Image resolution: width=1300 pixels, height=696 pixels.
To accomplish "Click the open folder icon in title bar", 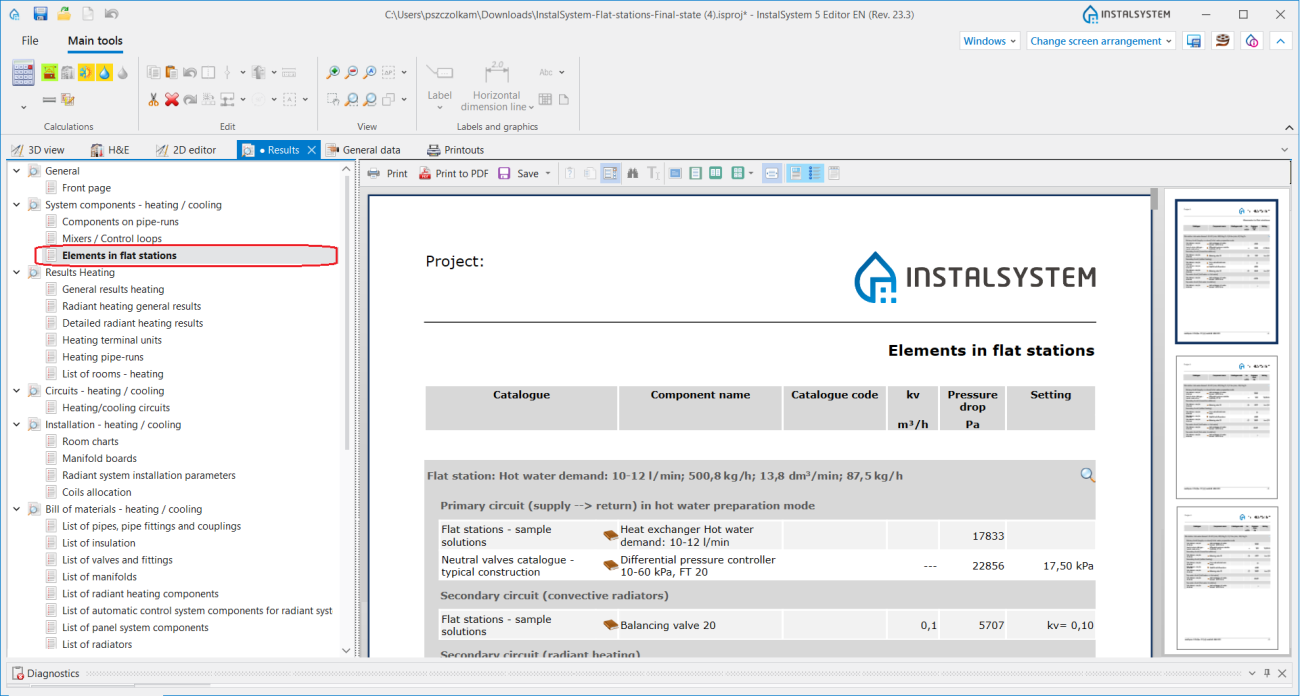I will (x=64, y=14).
